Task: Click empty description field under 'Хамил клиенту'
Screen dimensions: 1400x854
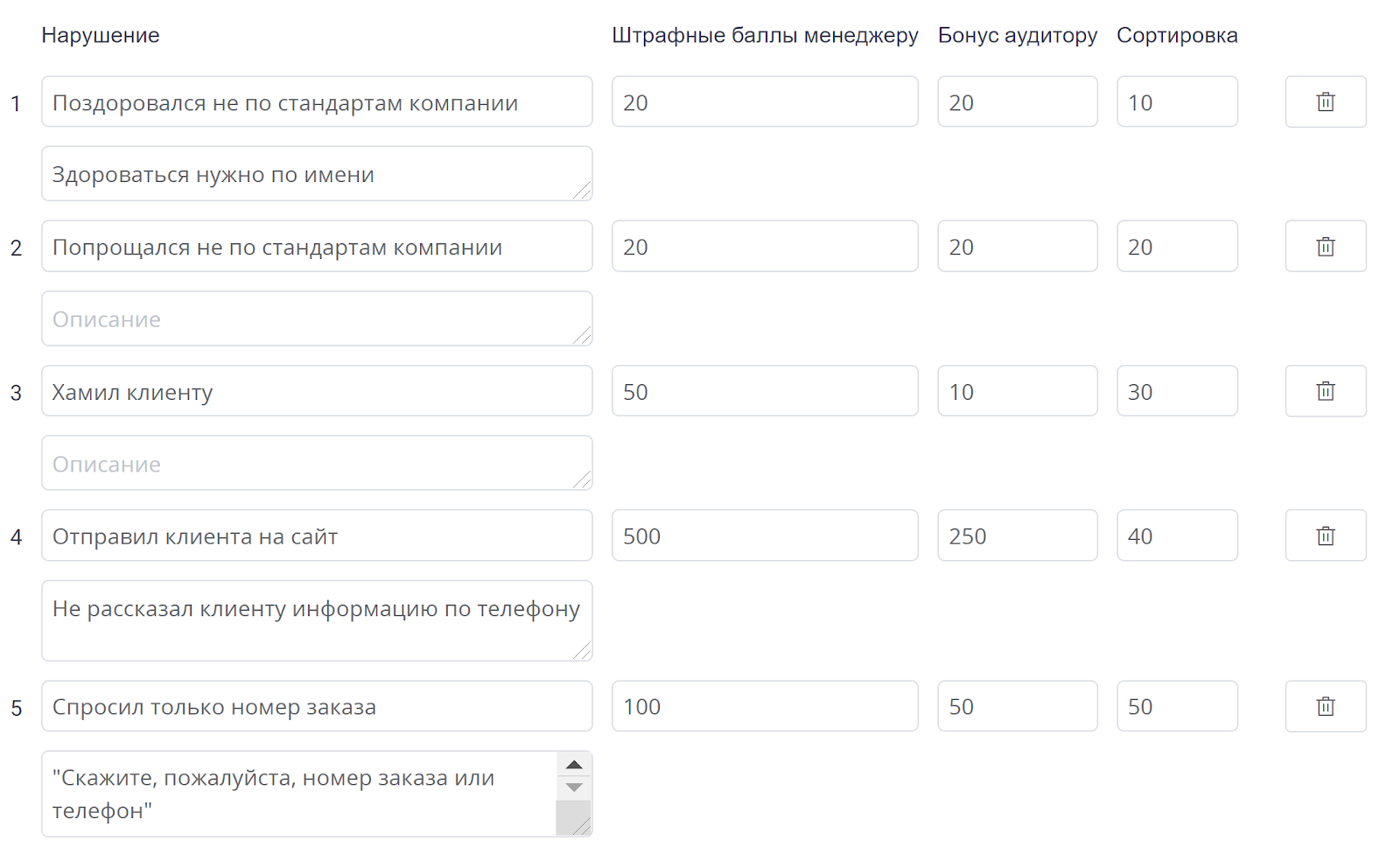Action: point(317,463)
